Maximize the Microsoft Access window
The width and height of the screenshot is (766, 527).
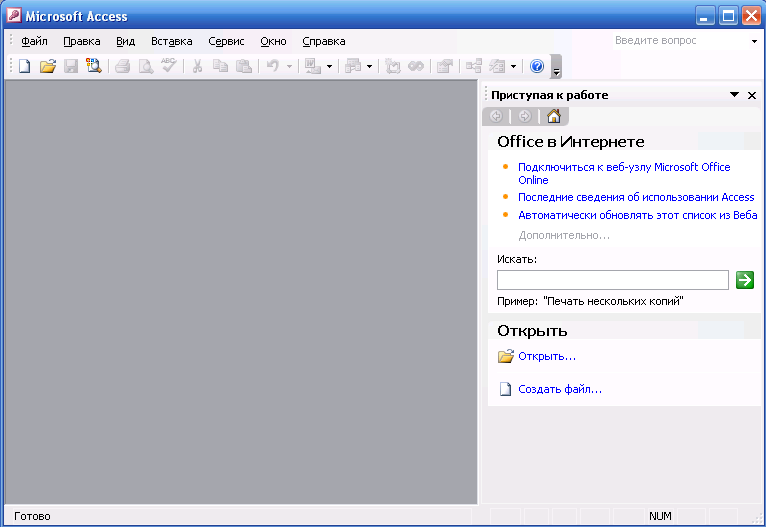click(x=728, y=16)
